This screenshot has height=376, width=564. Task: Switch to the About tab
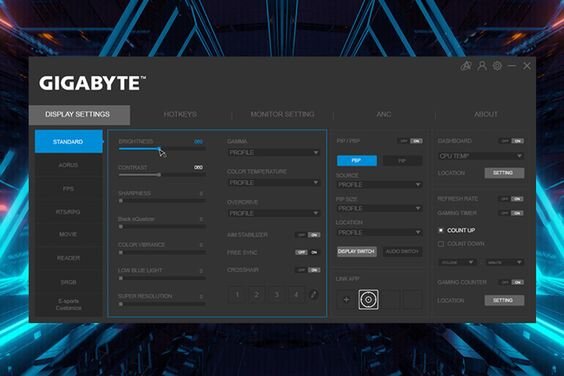[x=486, y=115]
